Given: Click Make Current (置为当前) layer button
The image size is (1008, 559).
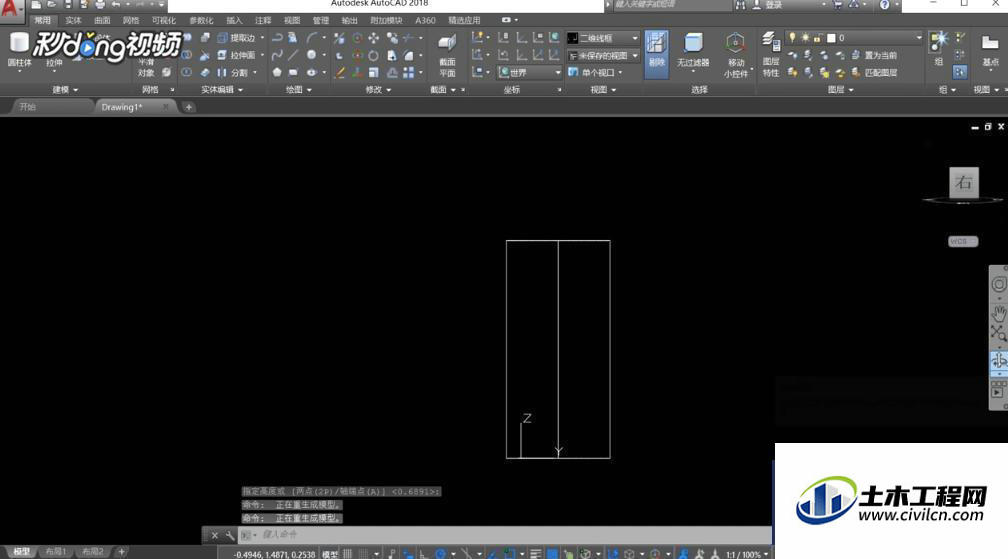Looking at the screenshot, I should (875, 55).
